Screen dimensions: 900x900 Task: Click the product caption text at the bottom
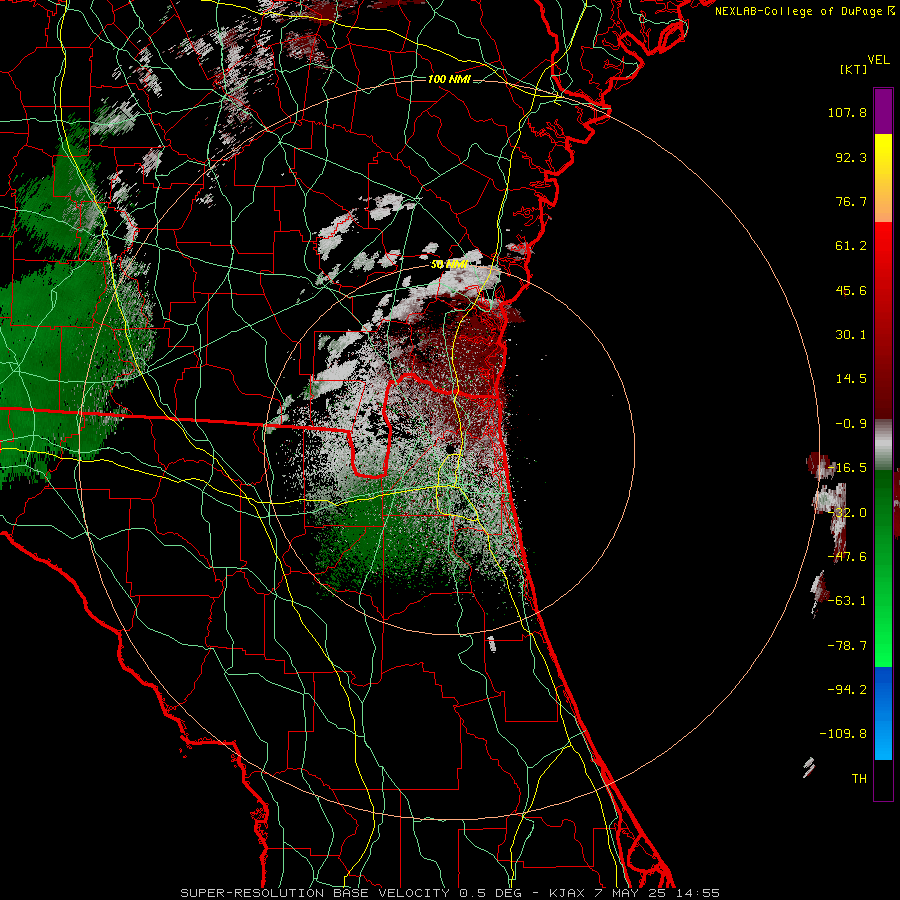450,893
